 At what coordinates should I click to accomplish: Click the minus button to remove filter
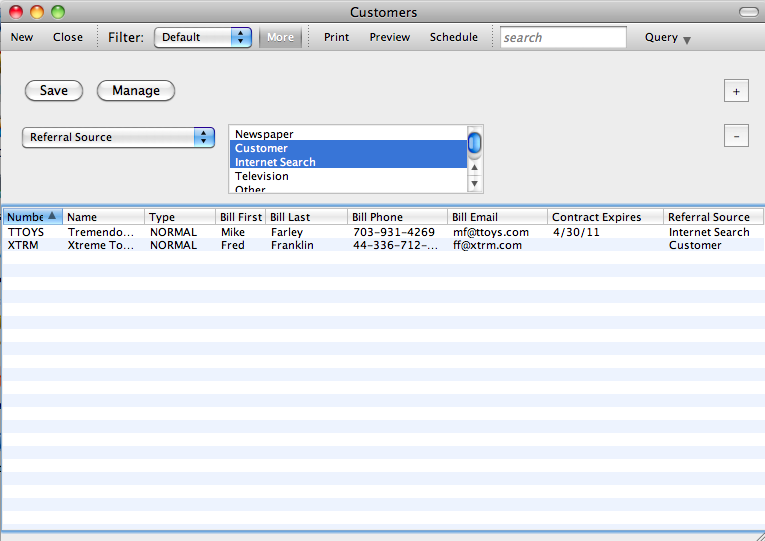pyautogui.click(x=736, y=135)
